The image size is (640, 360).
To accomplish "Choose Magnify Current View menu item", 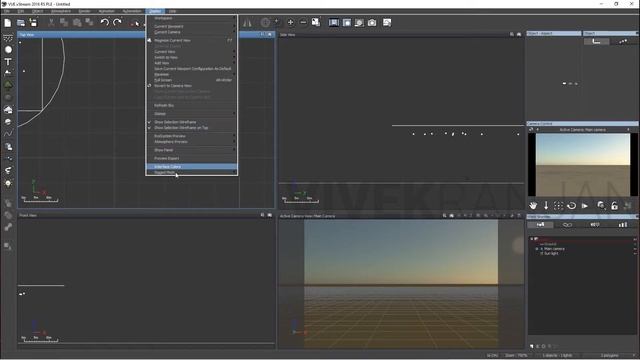I will 191,40.
